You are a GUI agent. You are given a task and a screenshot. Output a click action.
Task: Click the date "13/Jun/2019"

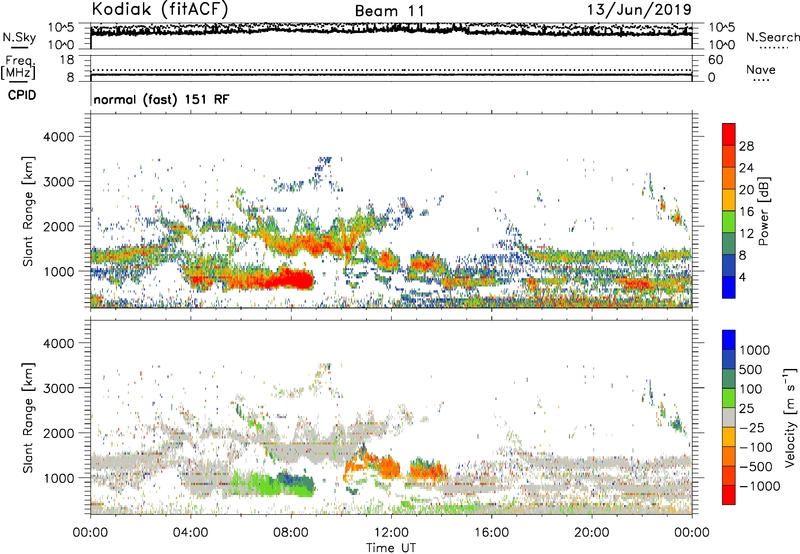(639, 9)
